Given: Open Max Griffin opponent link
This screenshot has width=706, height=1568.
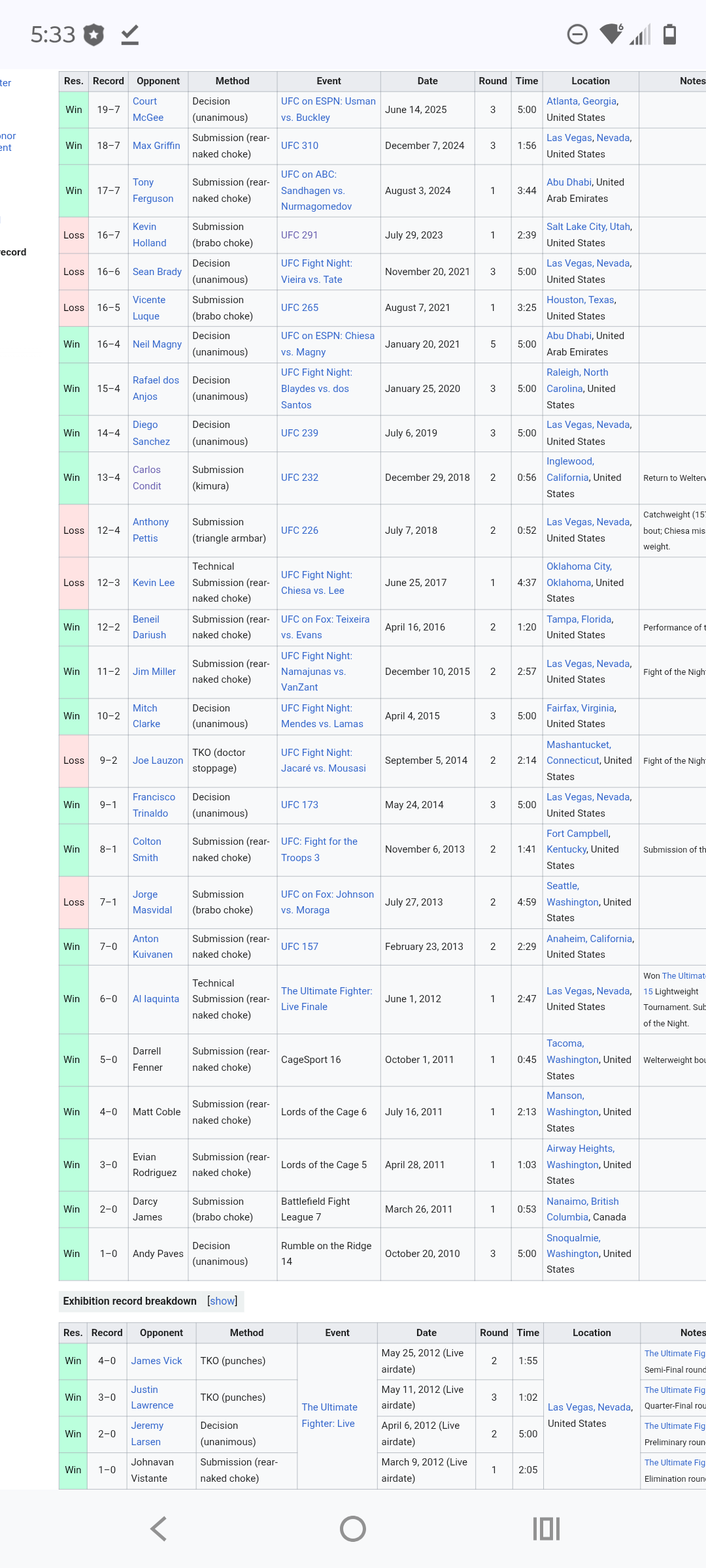Looking at the screenshot, I should pyautogui.click(x=156, y=146).
